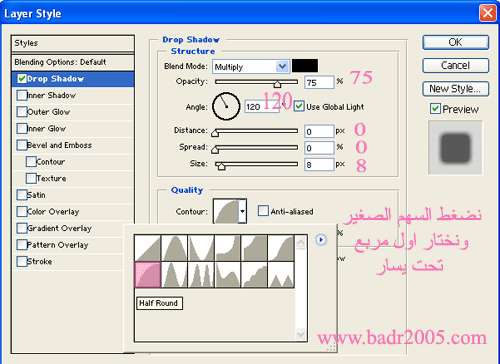Open the contour picker flyout menu arrow
This screenshot has height=364, width=500.
tap(321, 240)
